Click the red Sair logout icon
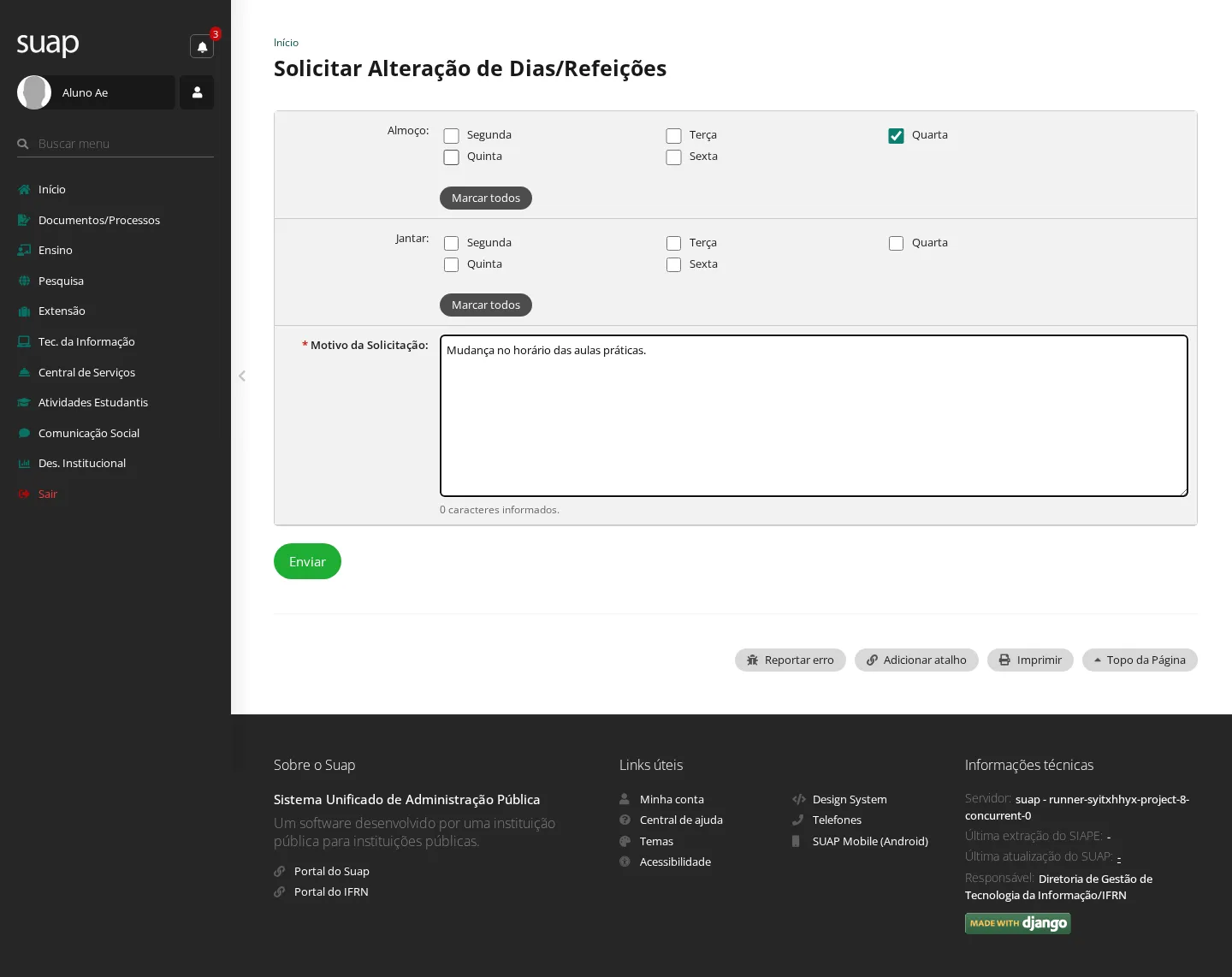The width and height of the screenshot is (1232, 977). [24, 494]
